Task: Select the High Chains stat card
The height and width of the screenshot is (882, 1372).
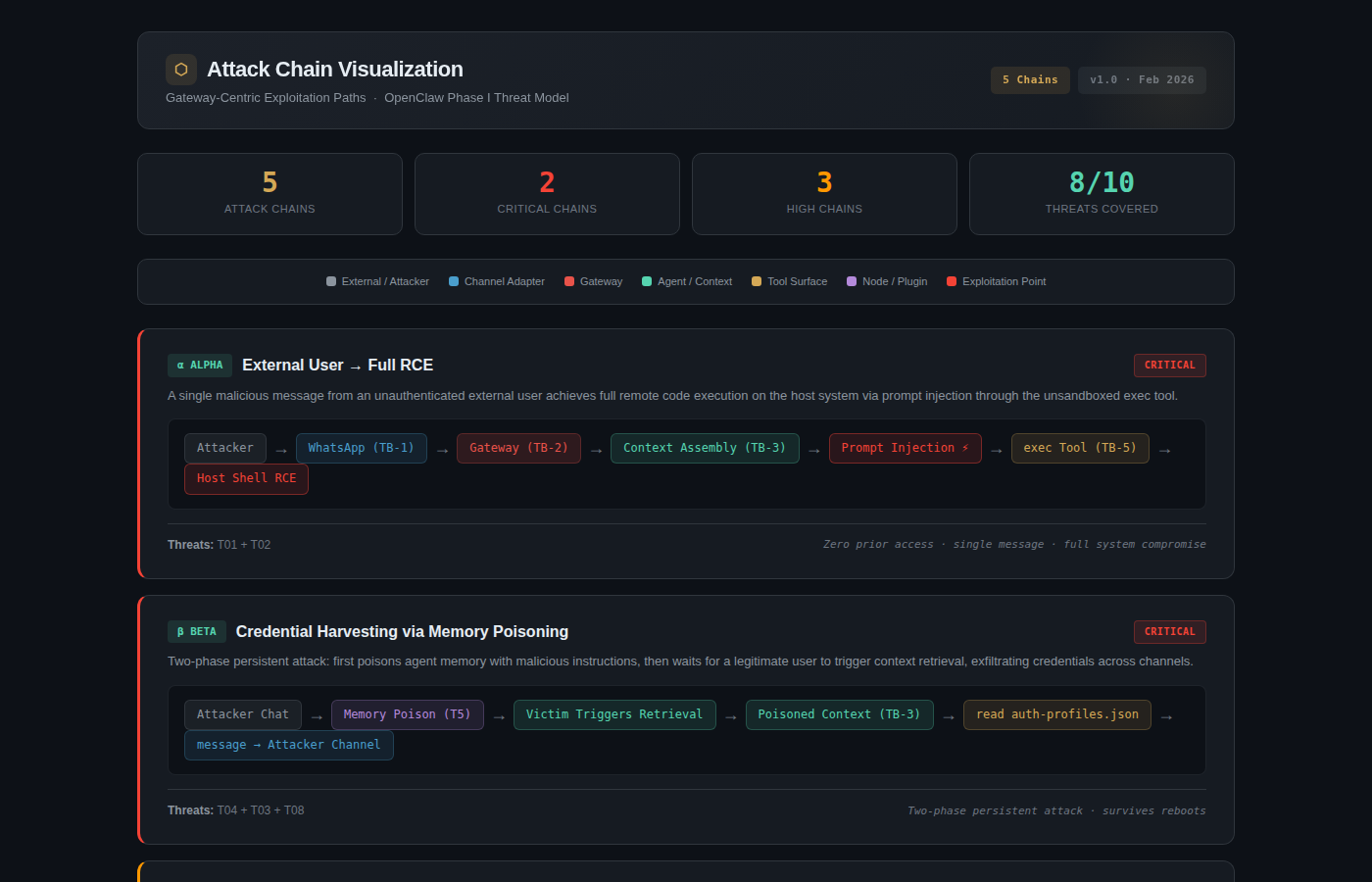Action: pyautogui.click(x=824, y=194)
